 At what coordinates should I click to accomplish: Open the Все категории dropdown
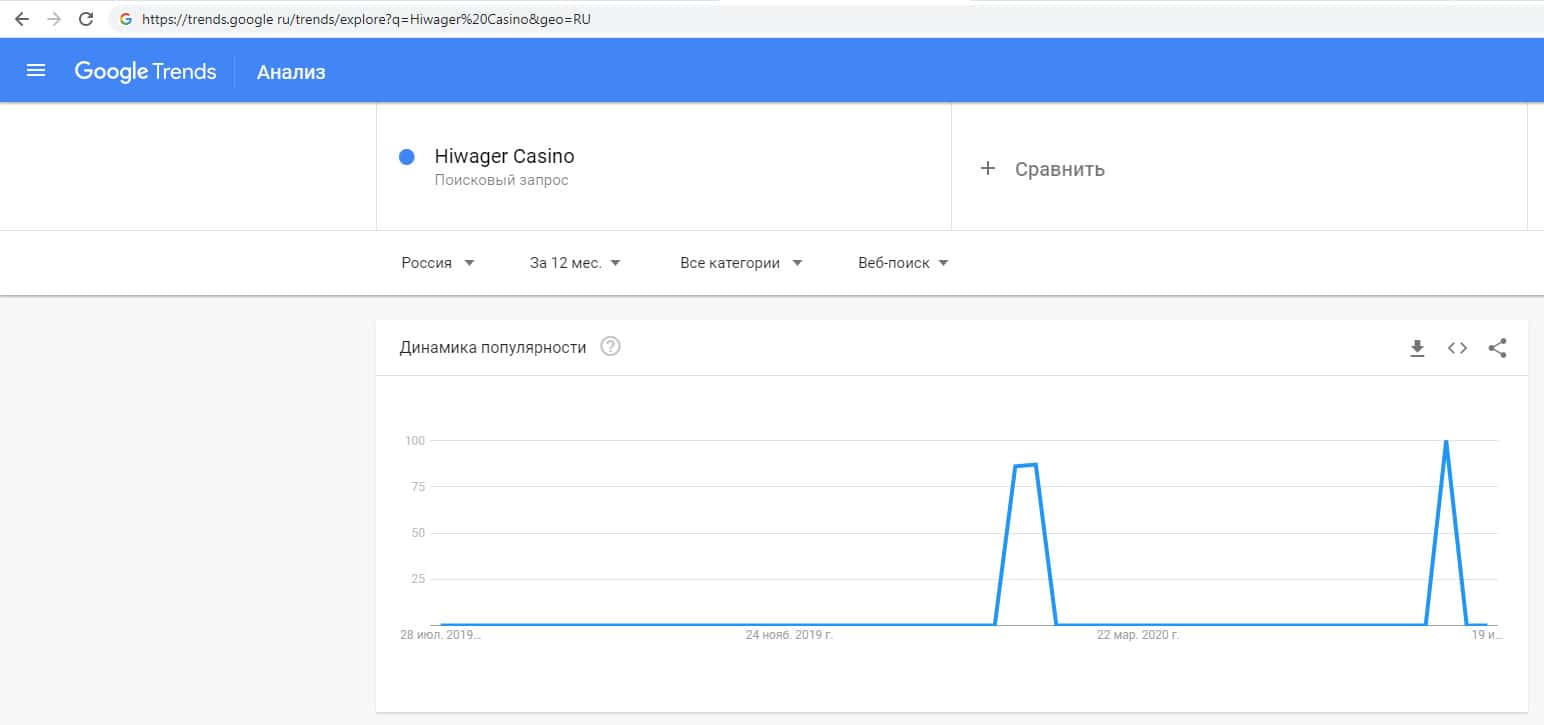click(x=741, y=263)
